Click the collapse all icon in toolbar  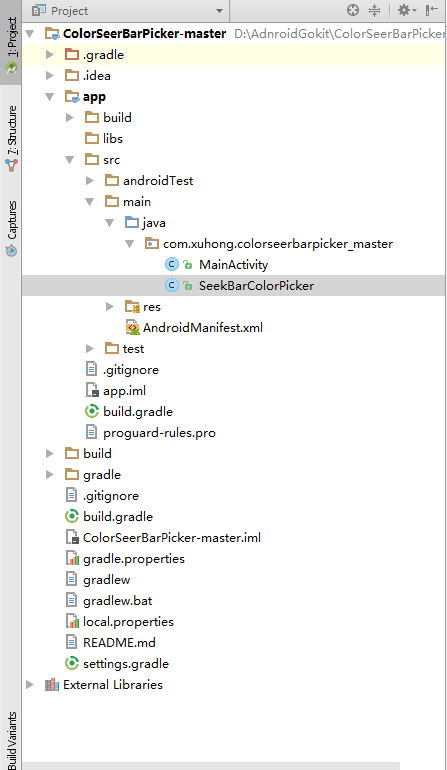coord(375,10)
